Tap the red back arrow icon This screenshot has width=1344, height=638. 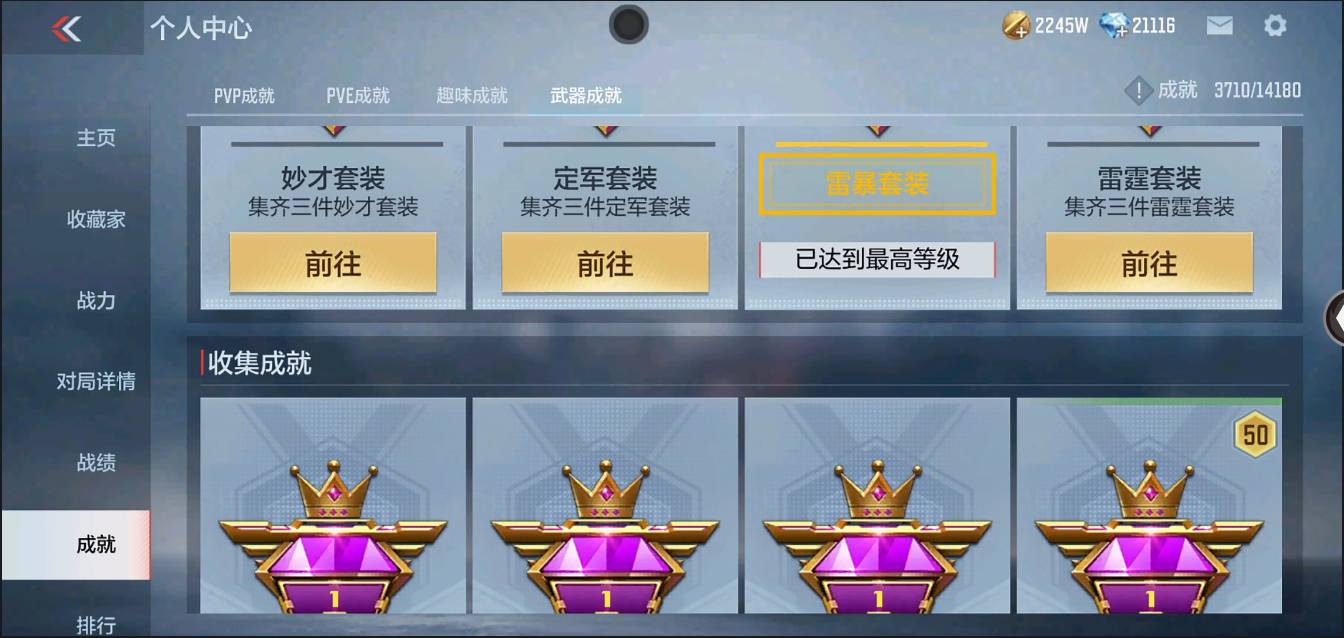click(x=66, y=29)
